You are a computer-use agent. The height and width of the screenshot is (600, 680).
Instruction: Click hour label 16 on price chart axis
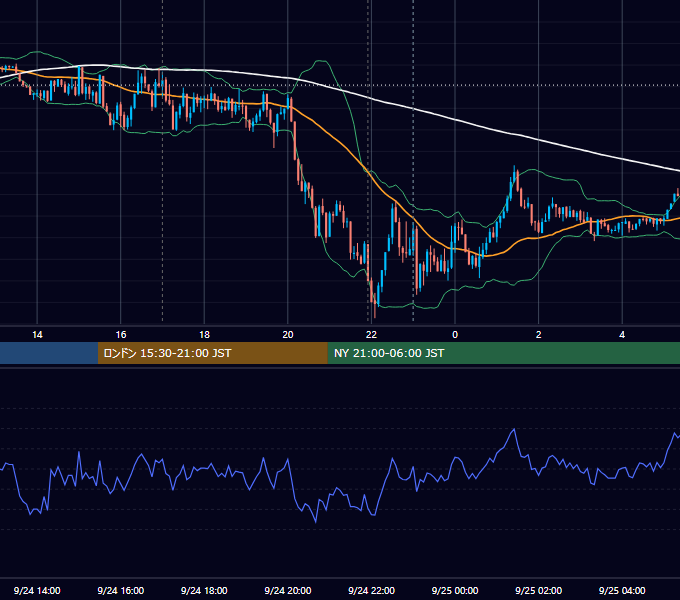coord(121,335)
